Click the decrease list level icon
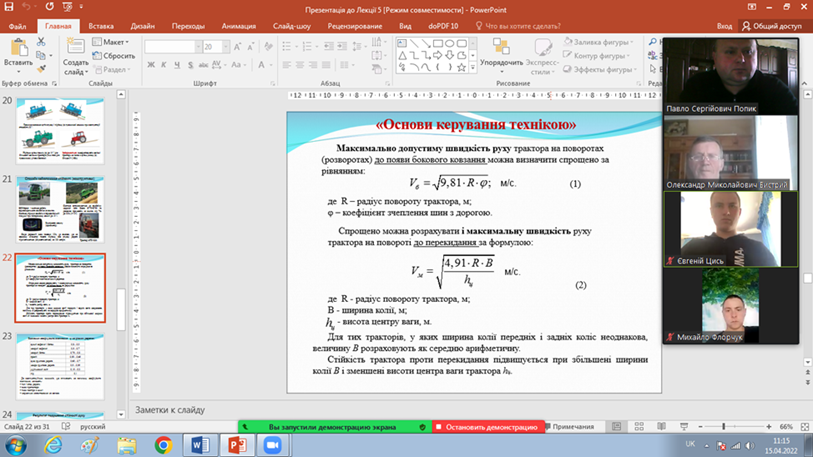The height and width of the screenshot is (457, 813). (329, 47)
